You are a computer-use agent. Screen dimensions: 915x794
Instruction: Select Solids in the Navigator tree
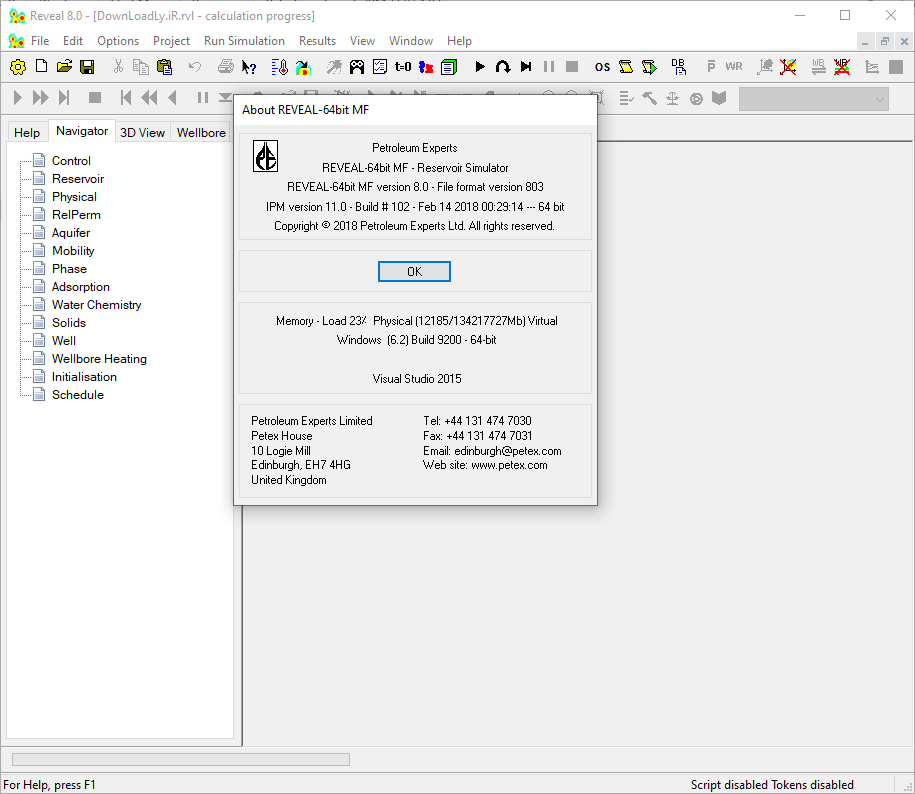[x=69, y=323]
